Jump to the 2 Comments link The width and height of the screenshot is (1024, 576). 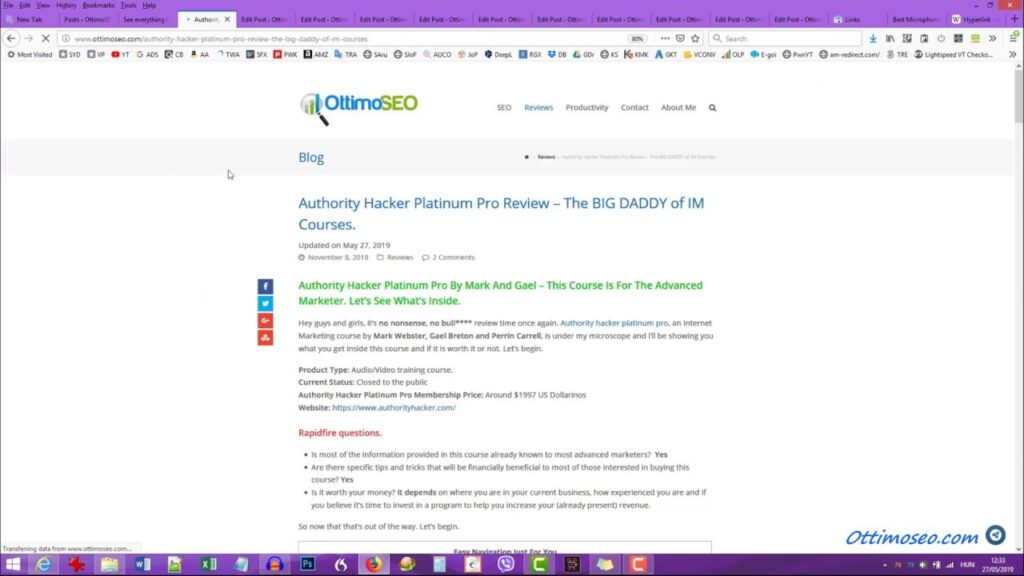pyautogui.click(x=453, y=257)
